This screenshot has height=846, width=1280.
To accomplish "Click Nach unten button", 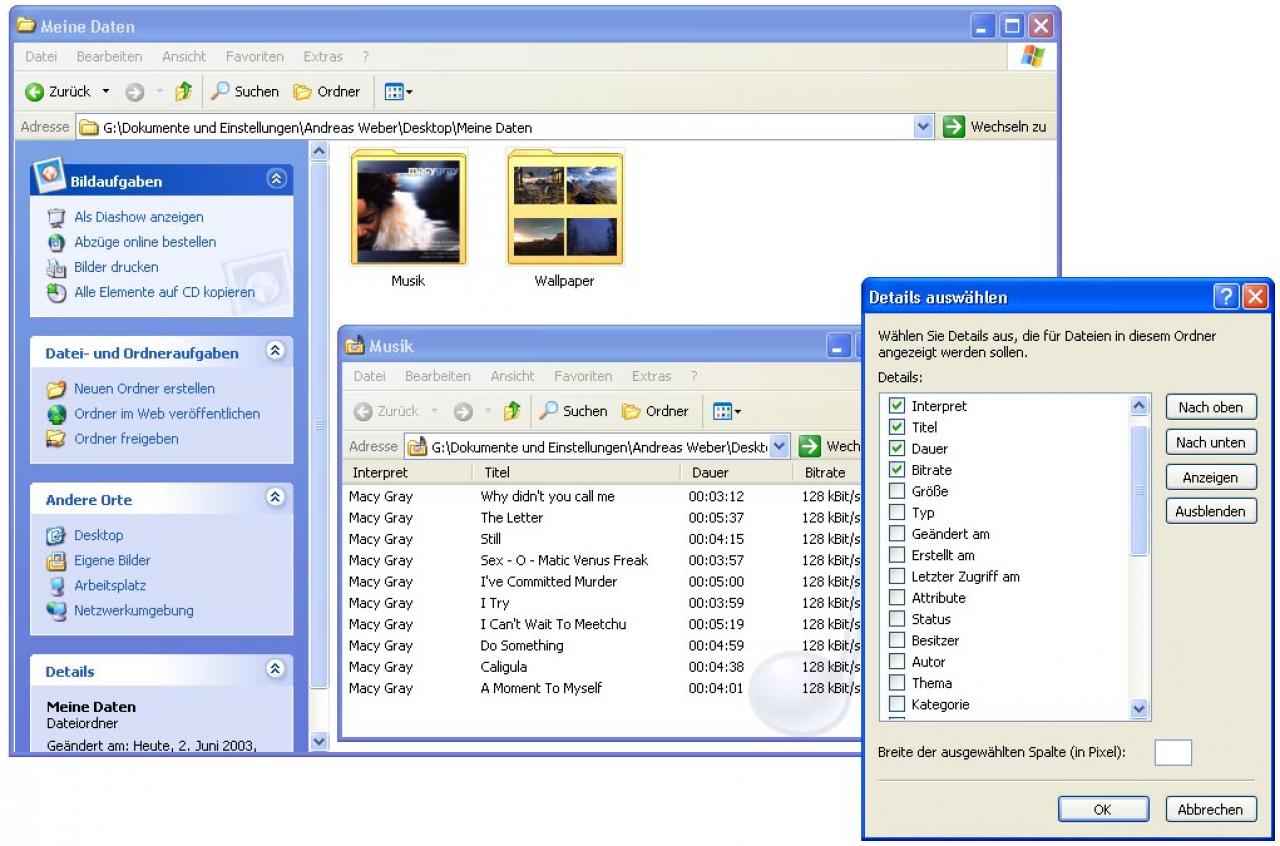I will 1211,442.
